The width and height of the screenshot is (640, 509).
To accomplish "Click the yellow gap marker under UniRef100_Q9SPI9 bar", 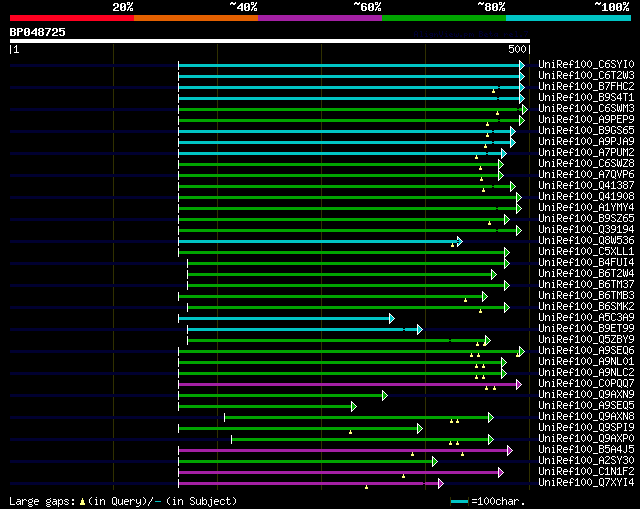I will (351, 432).
